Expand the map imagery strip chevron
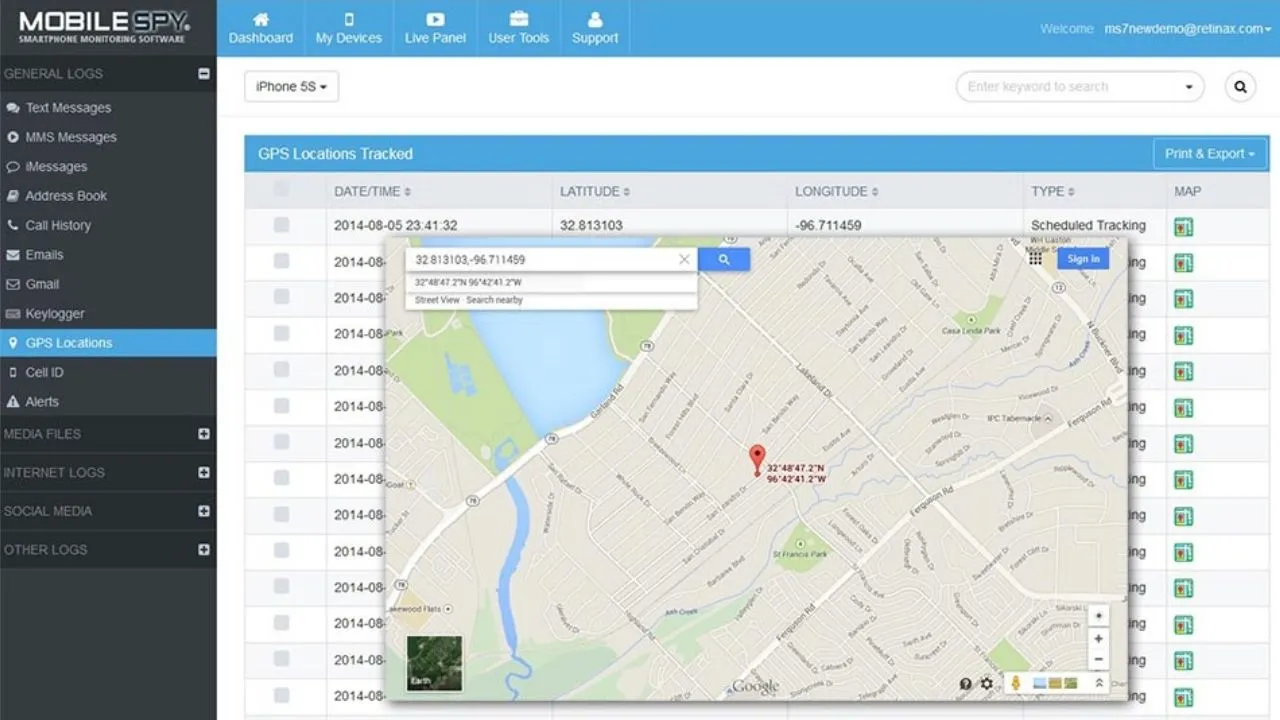This screenshot has height=720, width=1280. (x=1098, y=683)
